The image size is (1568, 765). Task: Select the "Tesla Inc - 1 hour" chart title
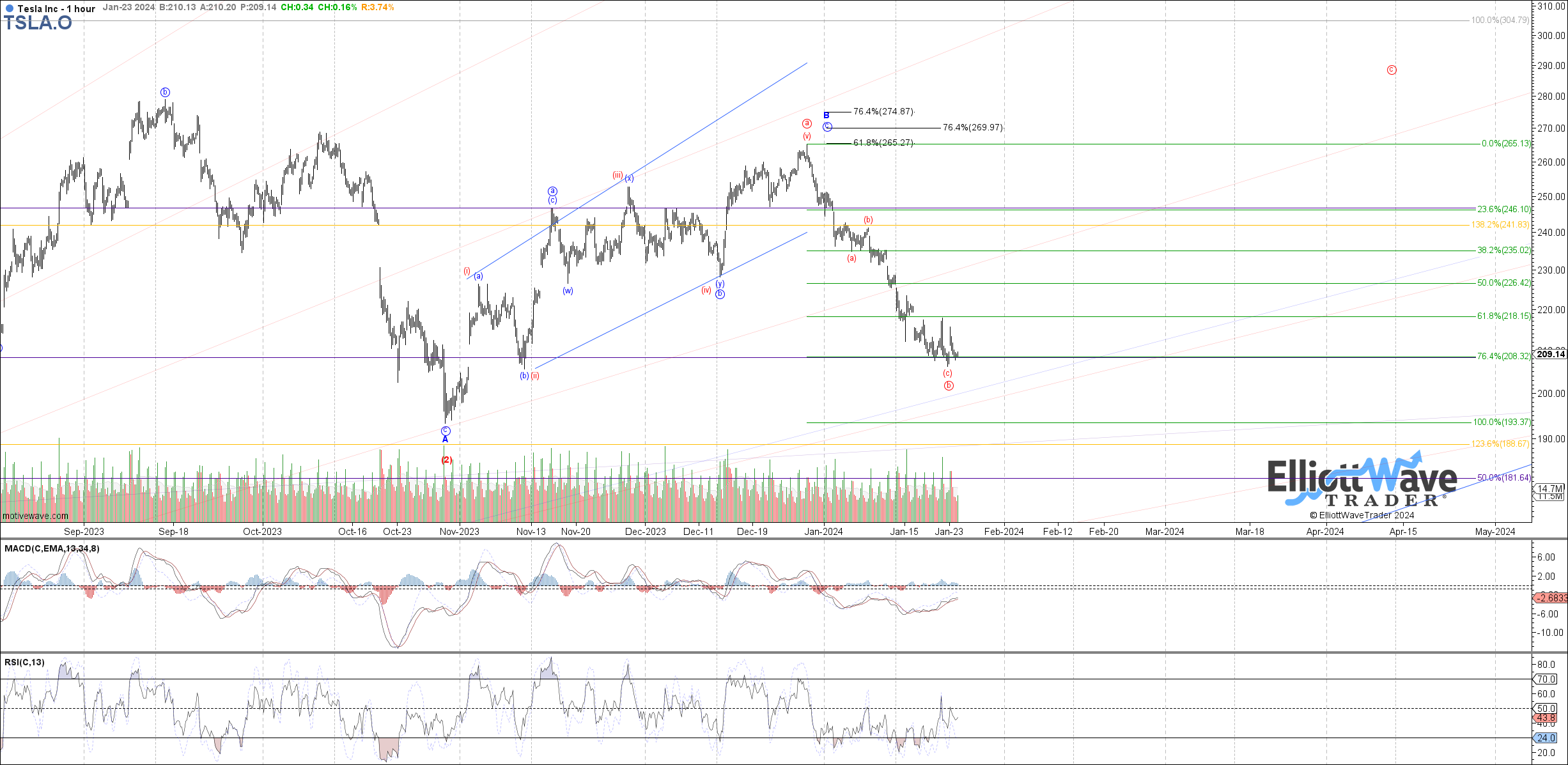pyautogui.click(x=56, y=9)
